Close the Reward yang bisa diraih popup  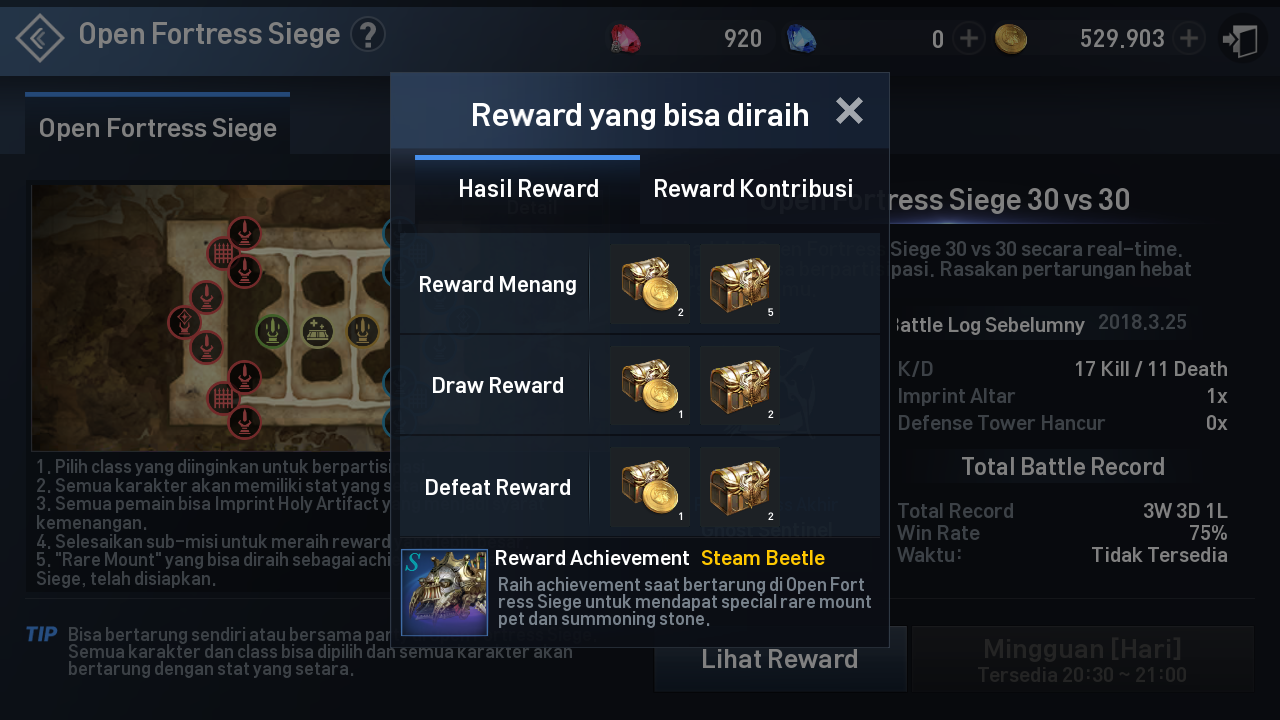point(849,111)
